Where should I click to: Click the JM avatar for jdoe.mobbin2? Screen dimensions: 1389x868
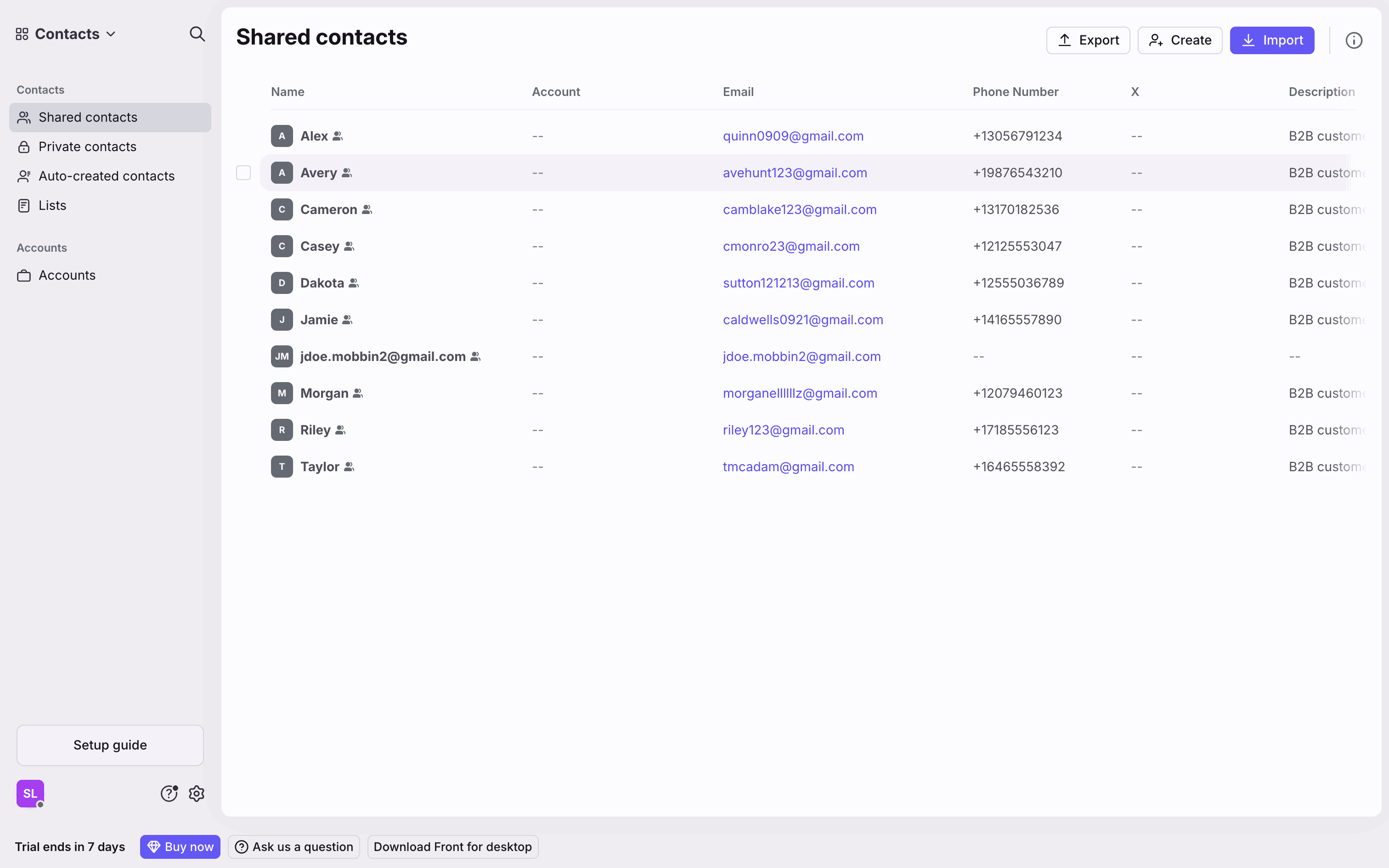282,356
